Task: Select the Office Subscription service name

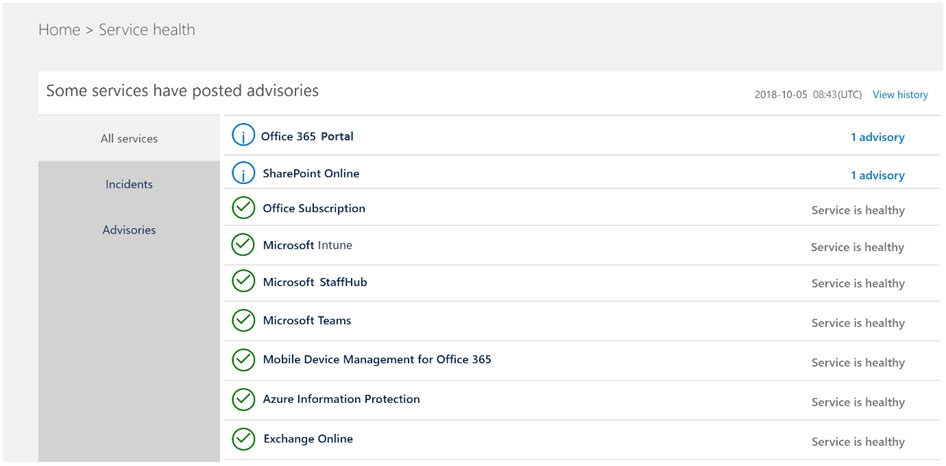Action: pyautogui.click(x=314, y=208)
